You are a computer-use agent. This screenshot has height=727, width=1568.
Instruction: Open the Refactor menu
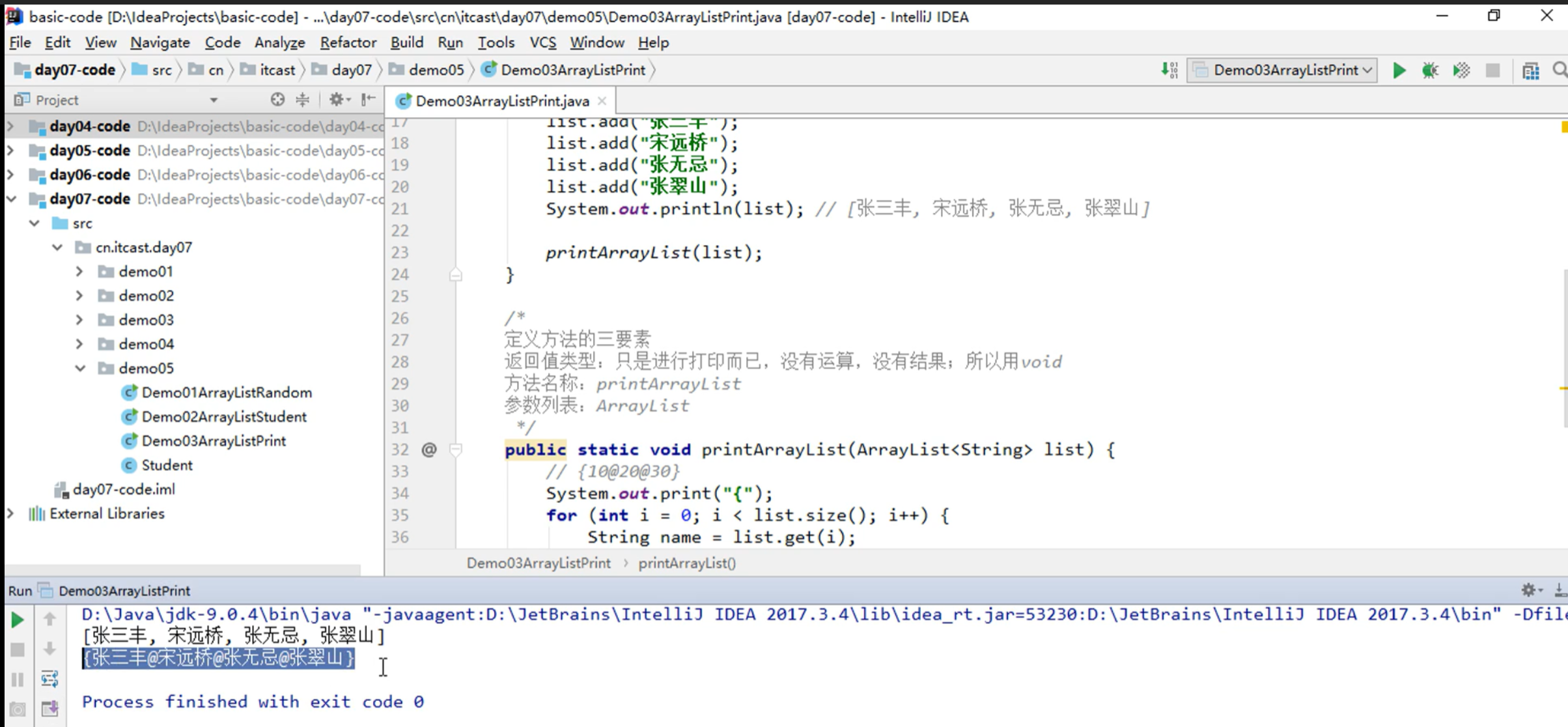click(348, 42)
